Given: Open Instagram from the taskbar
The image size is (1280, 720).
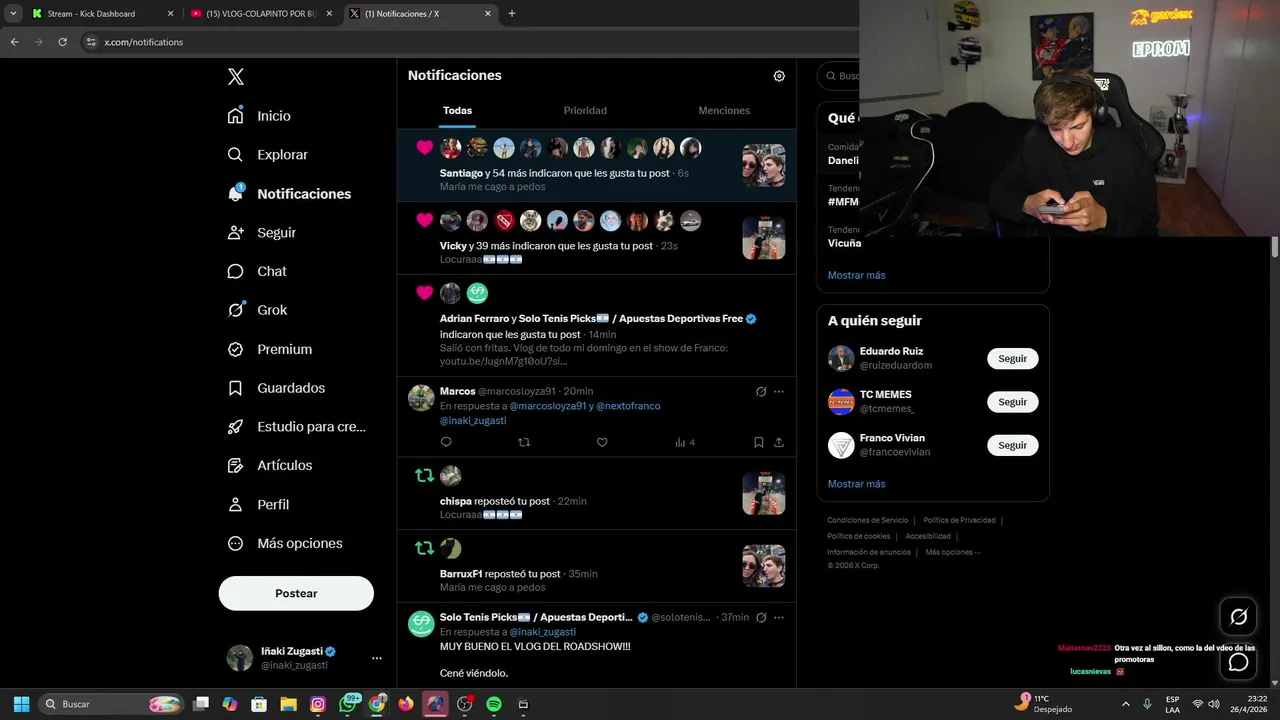Looking at the screenshot, I should 318,704.
